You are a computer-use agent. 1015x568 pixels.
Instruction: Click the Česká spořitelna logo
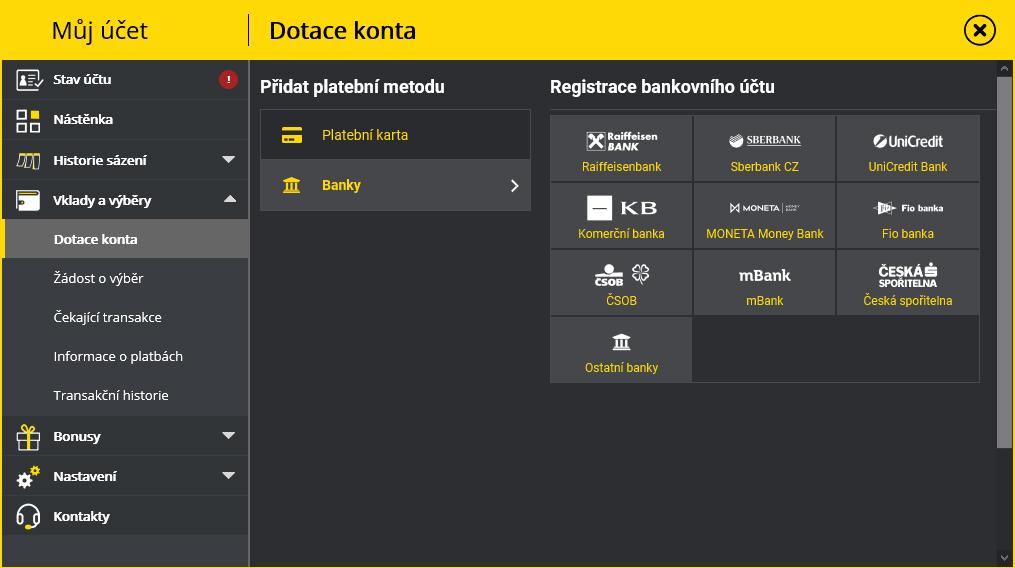pyautogui.click(x=908, y=275)
